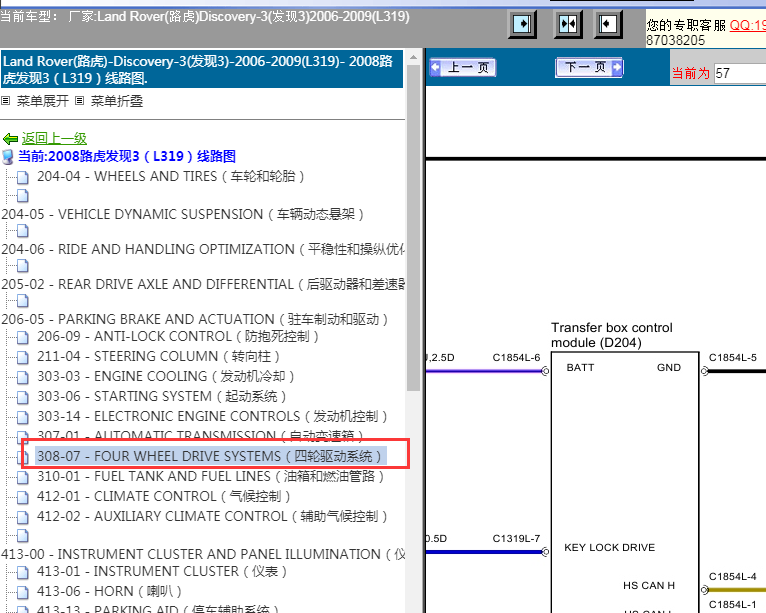
Task: Click the 当前:2008路虎发现3（L319）线路图 heading
Action: pyautogui.click(x=127, y=156)
